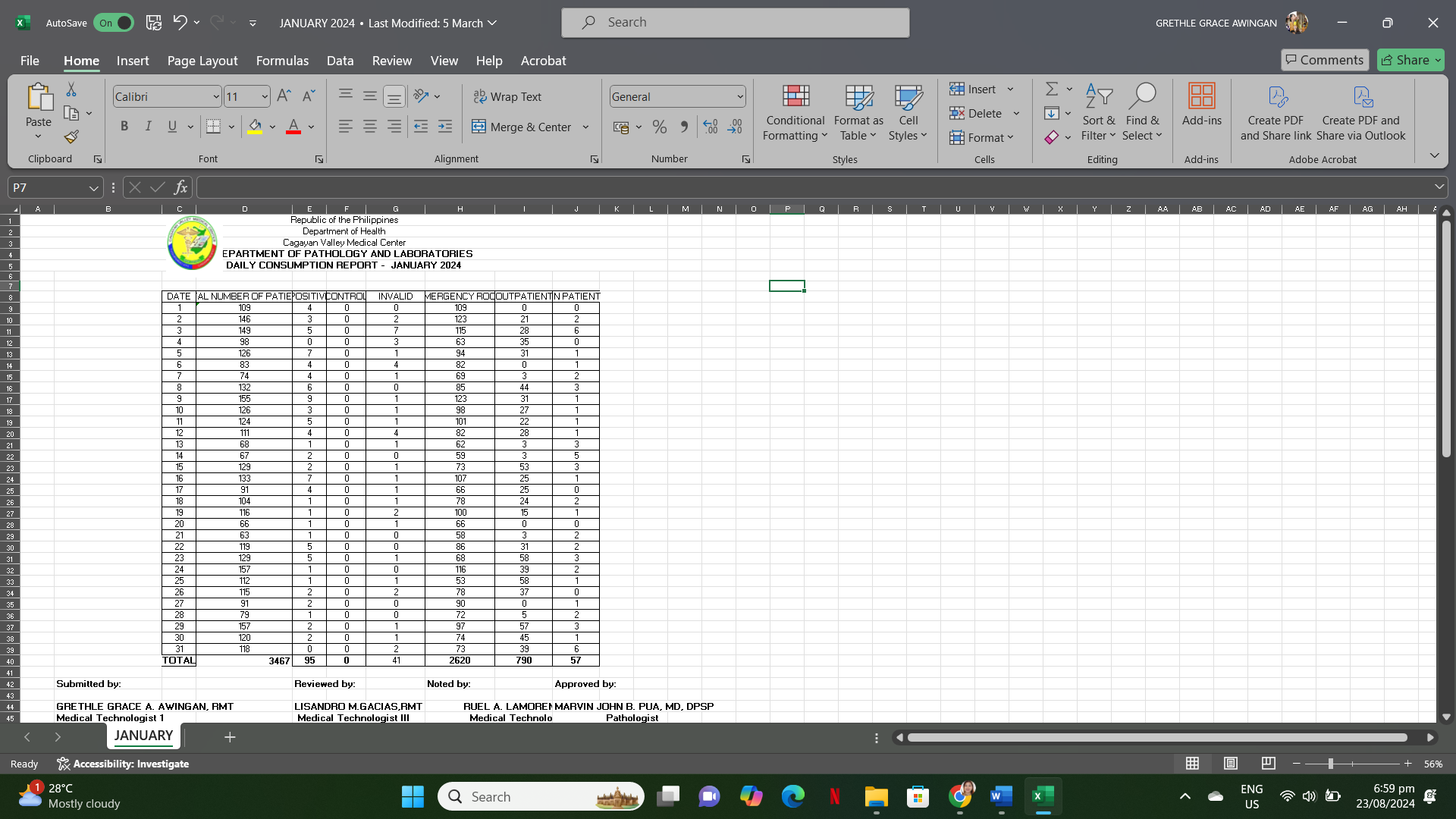Open the Calibri font name dropdown
The width and height of the screenshot is (1456, 819).
coord(216,97)
